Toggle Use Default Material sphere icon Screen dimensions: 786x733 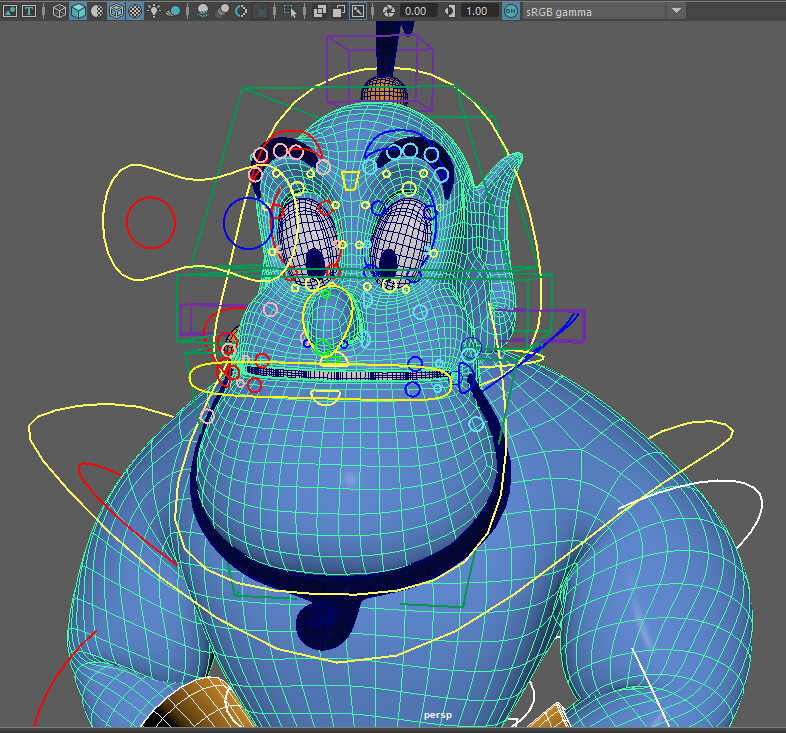[97, 11]
